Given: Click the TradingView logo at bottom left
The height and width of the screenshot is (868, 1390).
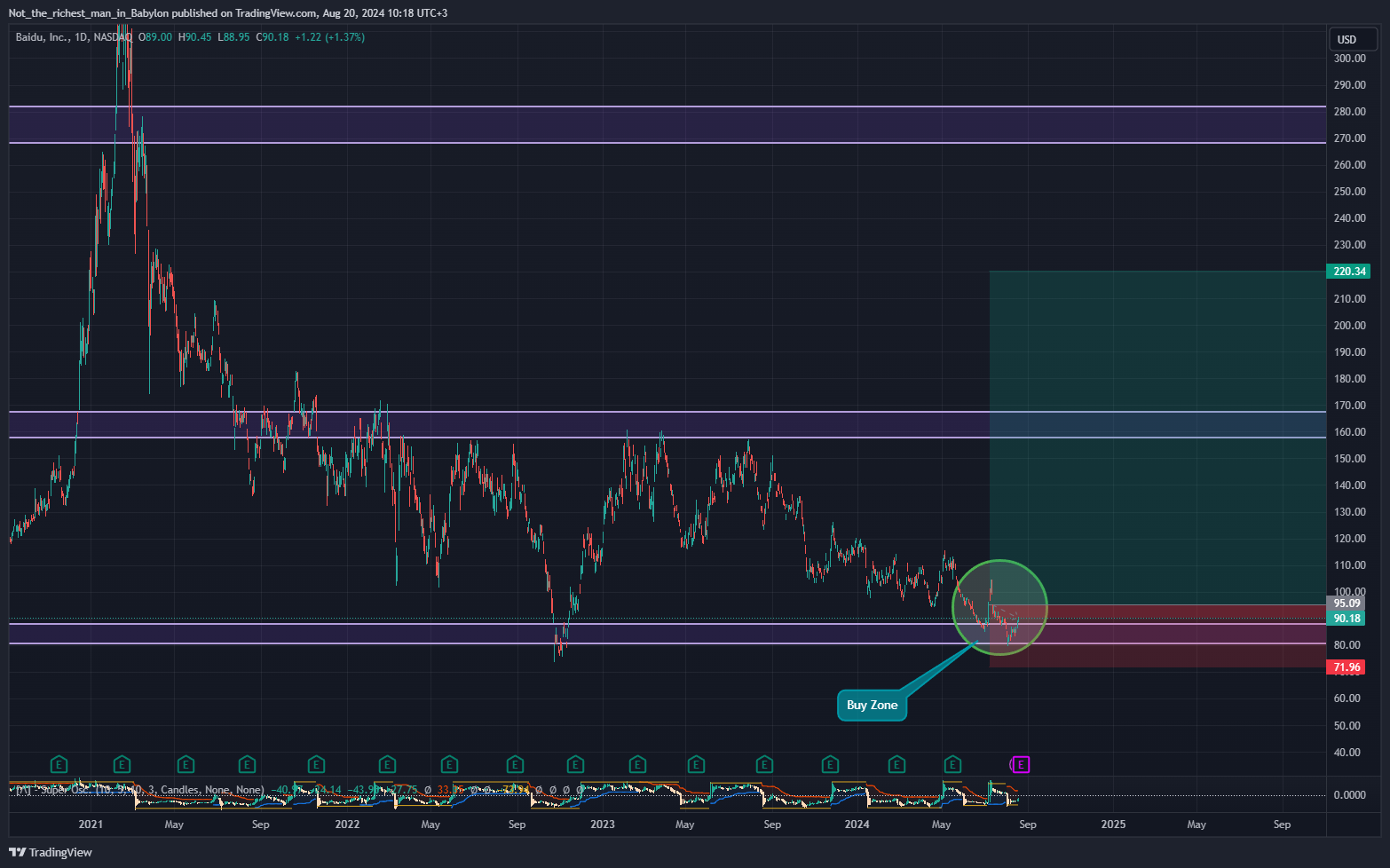Looking at the screenshot, I should pos(51,852).
